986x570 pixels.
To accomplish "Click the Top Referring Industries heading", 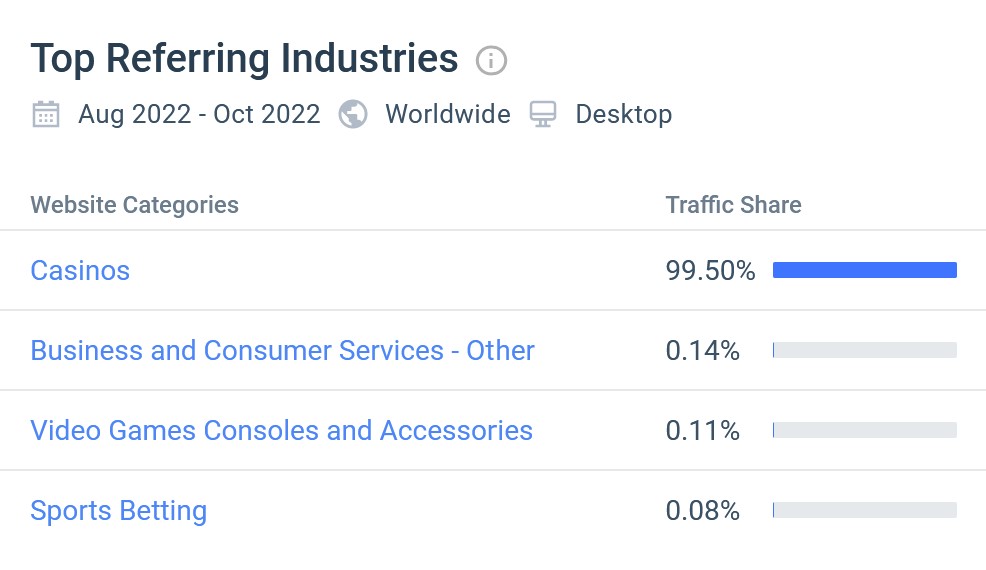I will (x=244, y=59).
